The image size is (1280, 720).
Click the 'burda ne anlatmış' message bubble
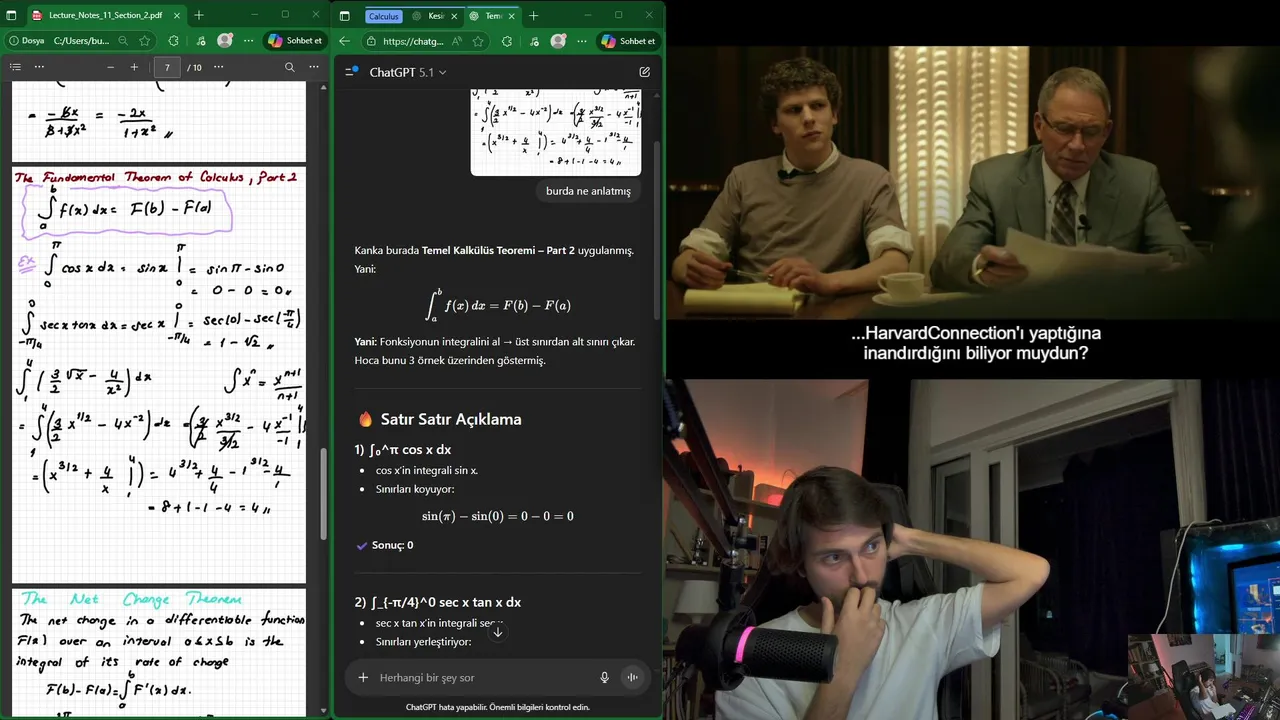[588, 191]
